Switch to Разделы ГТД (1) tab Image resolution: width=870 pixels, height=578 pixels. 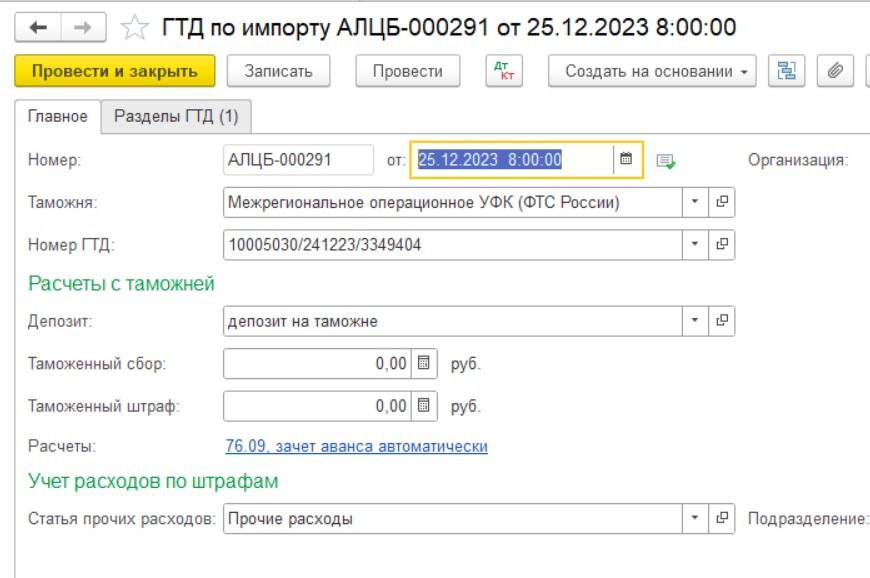click(x=176, y=117)
